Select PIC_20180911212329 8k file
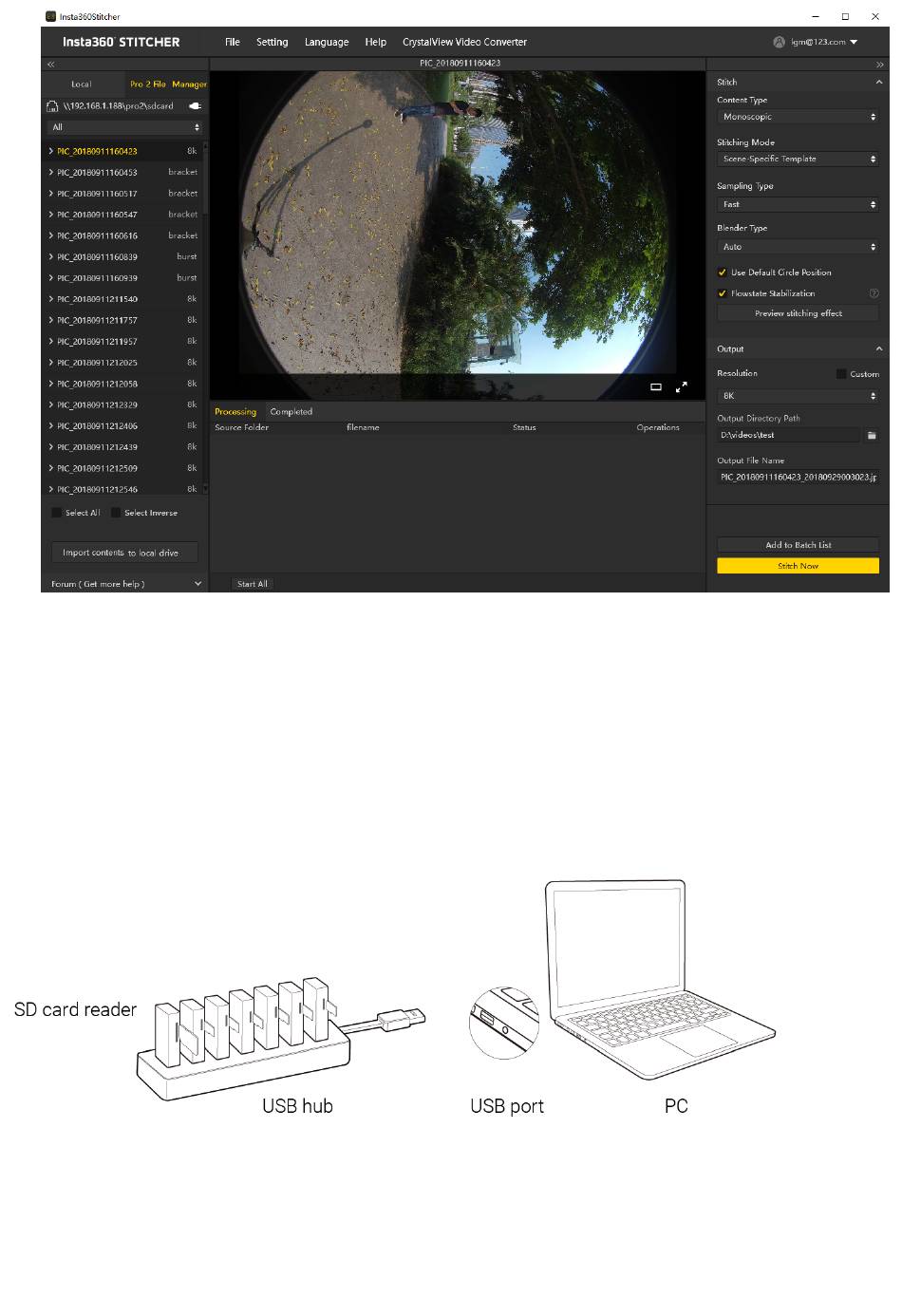 (124, 404)
